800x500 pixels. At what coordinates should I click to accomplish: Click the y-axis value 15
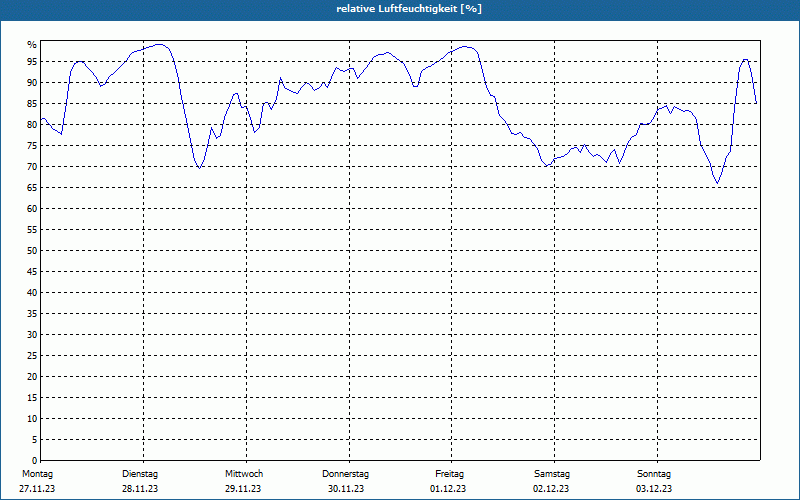click(32, 397)
